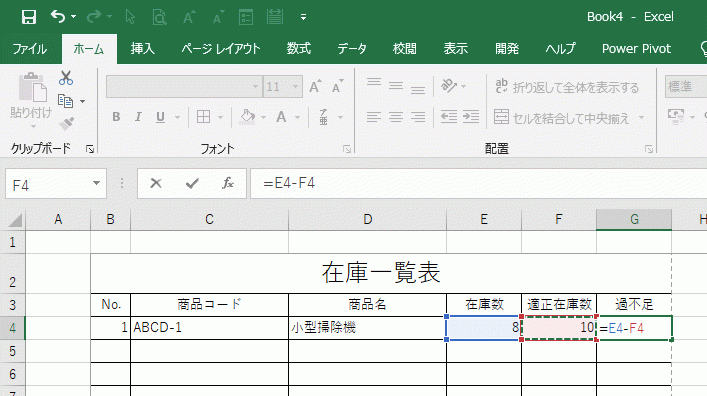Switch to the 挿入 tab
The width and height of the screenshot is (707, 396).
(142, 49)
